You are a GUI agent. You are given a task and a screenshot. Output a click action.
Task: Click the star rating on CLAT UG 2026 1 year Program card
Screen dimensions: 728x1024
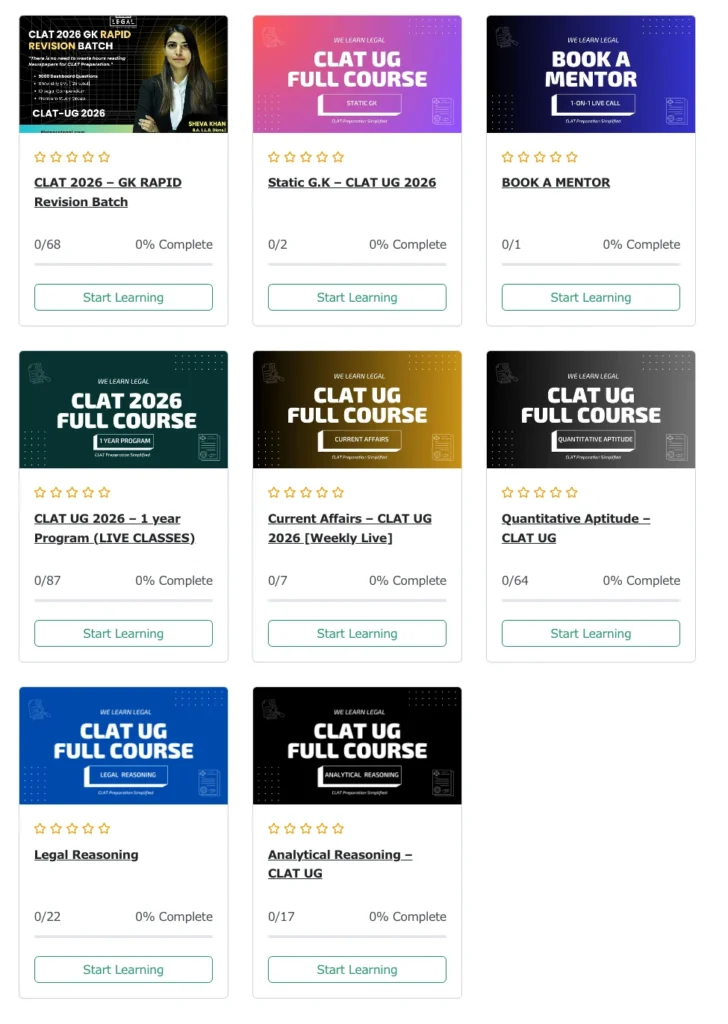click(72, 492)
